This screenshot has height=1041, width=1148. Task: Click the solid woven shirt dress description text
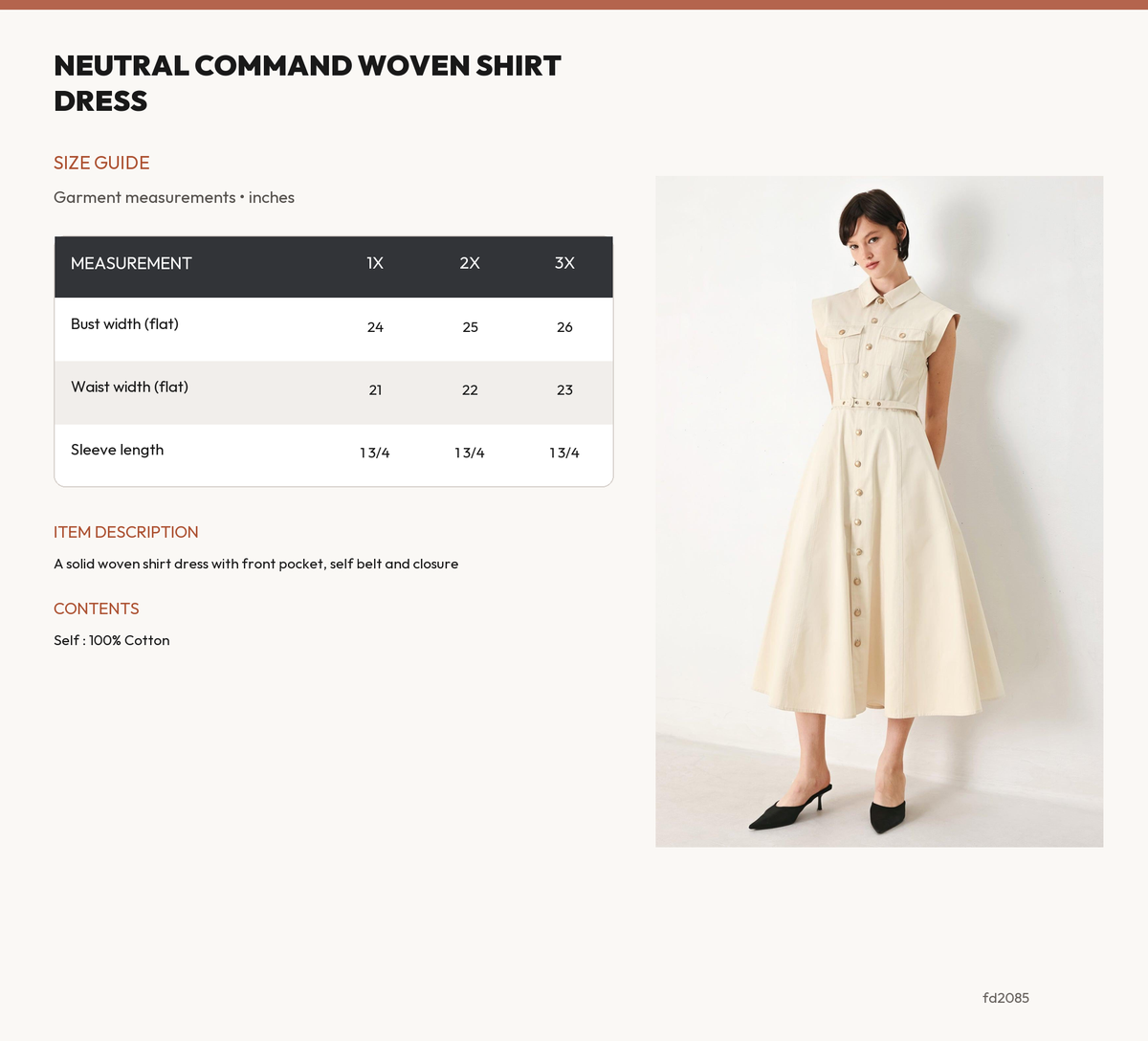click(255, 565)
